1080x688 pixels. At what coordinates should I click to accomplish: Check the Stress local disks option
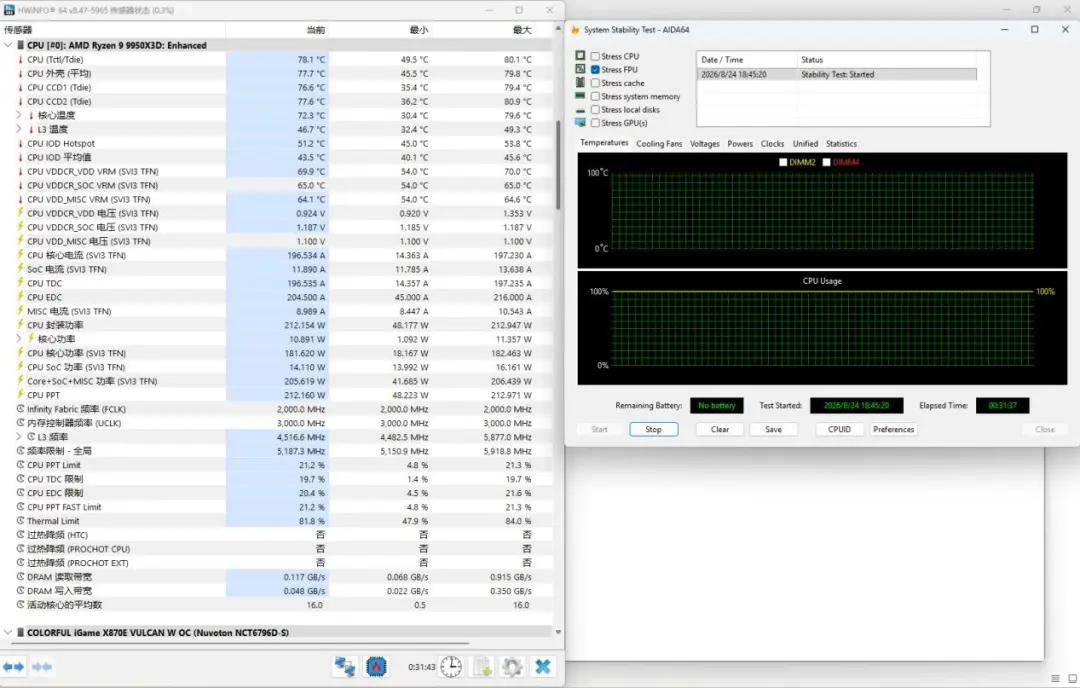click(x=595, y=110)
